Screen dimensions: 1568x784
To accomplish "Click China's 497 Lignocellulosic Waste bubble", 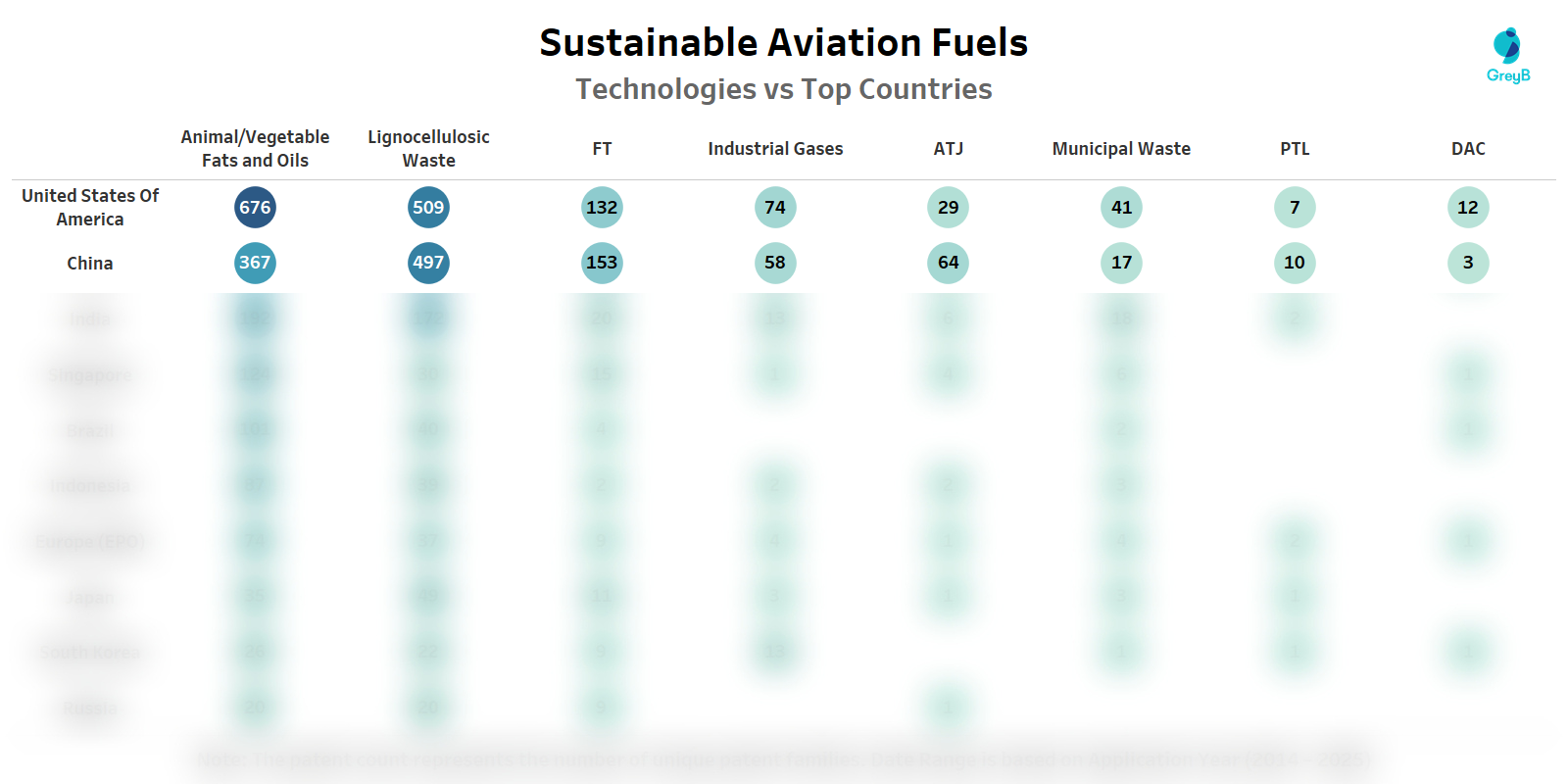I will (428, 263).
